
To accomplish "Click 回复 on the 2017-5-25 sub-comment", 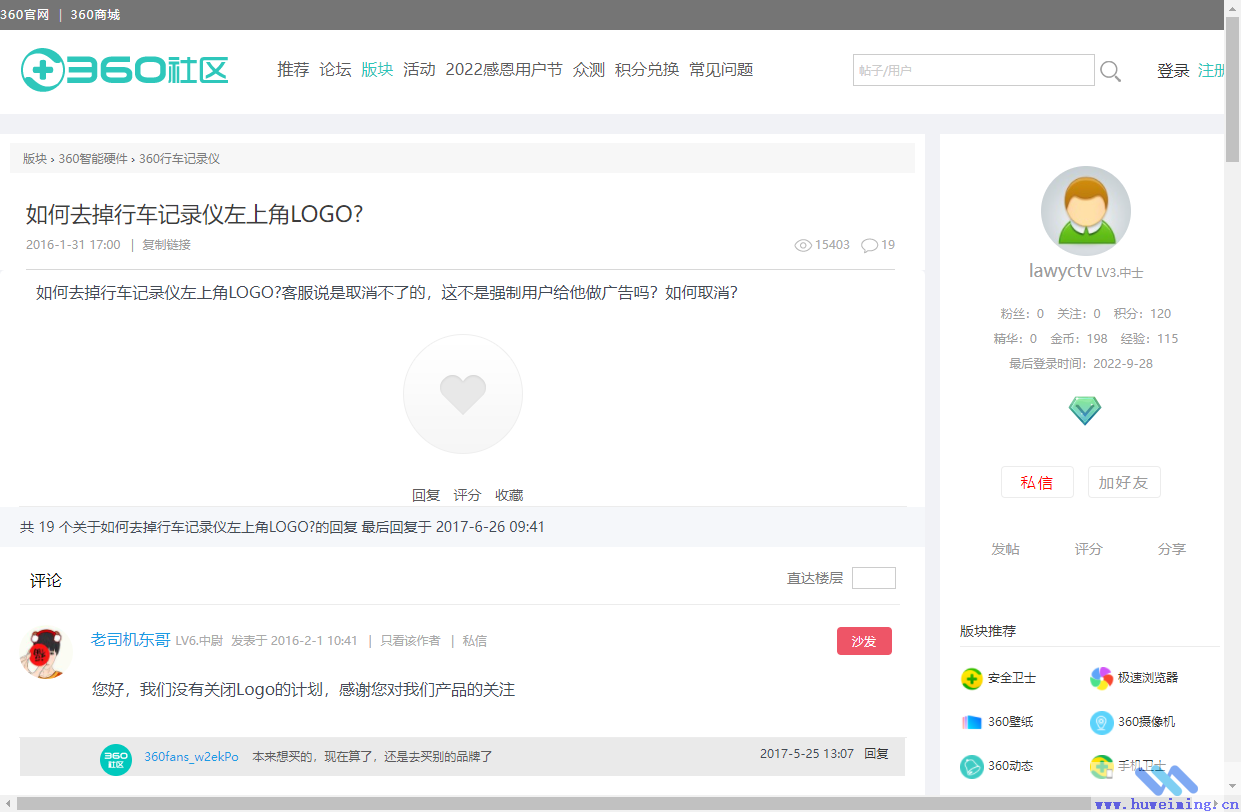I will [x=876, y=754].
